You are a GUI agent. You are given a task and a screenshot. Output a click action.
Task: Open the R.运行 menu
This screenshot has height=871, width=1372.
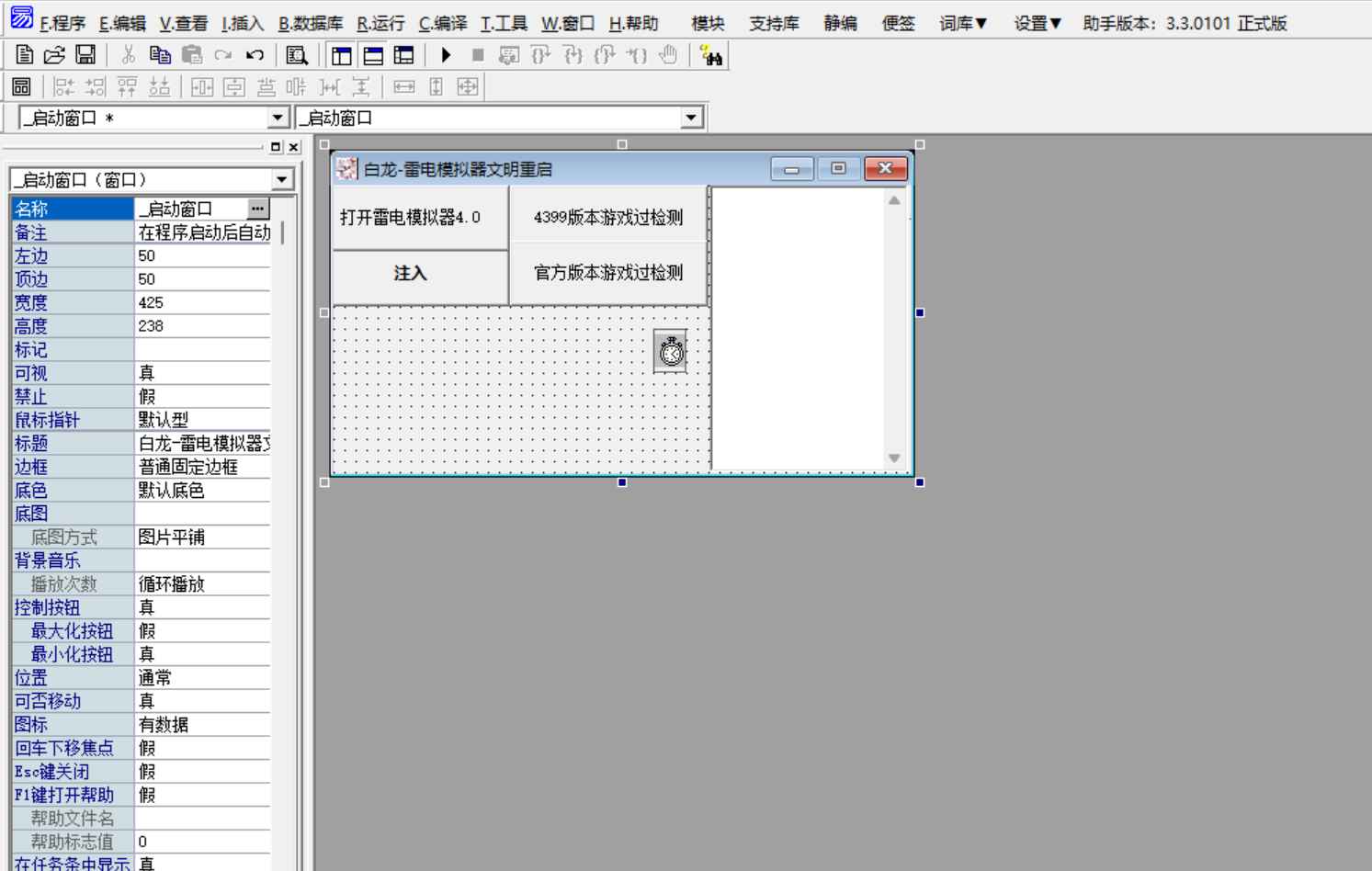click(x=380, y=24)
